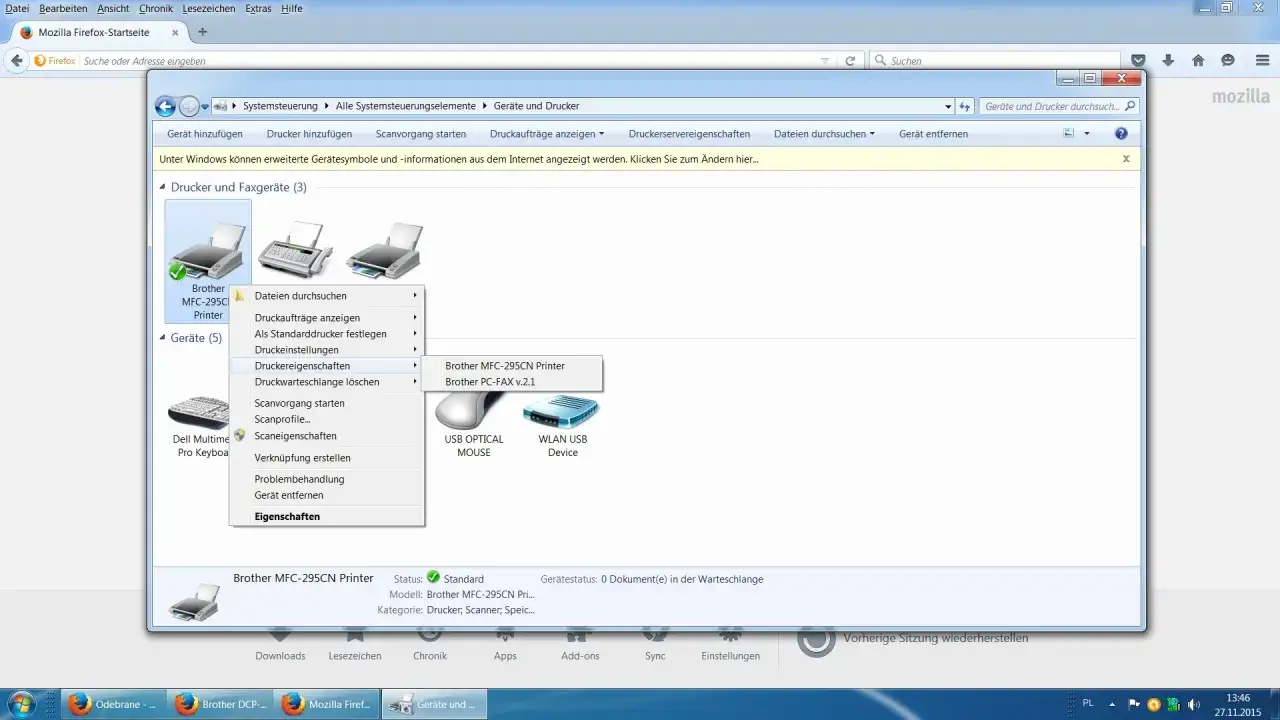Reload the page in Firefox
Screen dimensions: 1280x720
pyautogui.click(x=850, y=61)
